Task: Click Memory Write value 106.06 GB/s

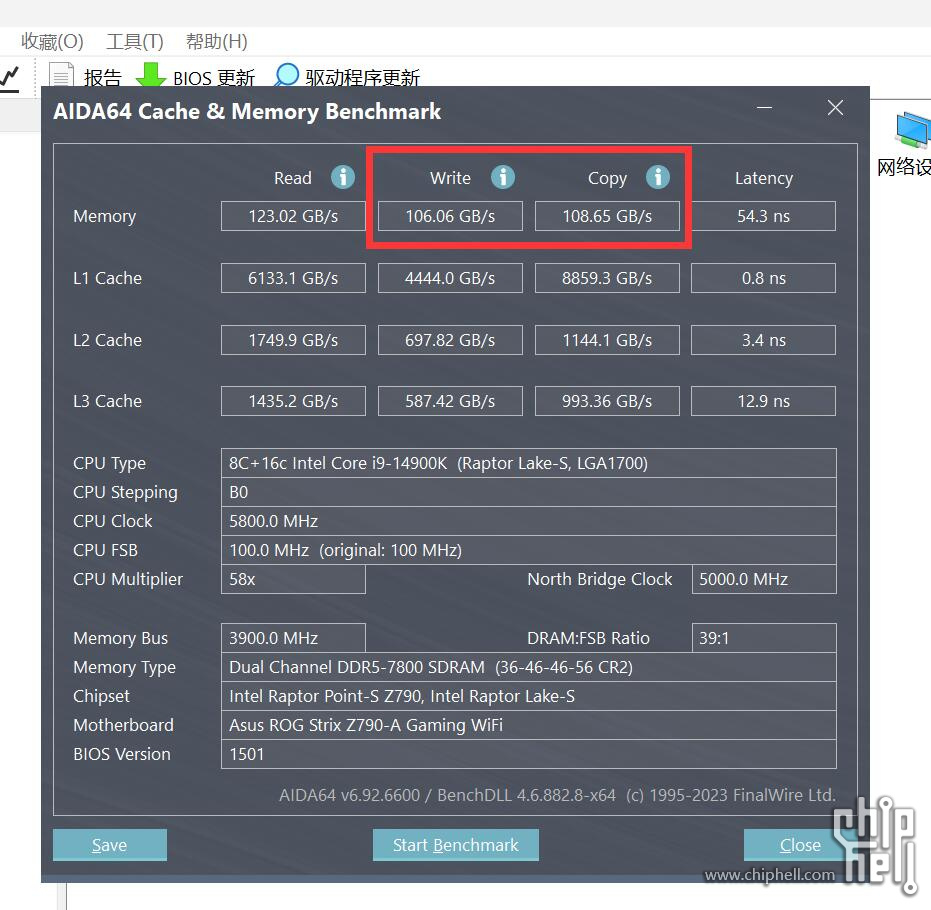Action: coord(450,216)
